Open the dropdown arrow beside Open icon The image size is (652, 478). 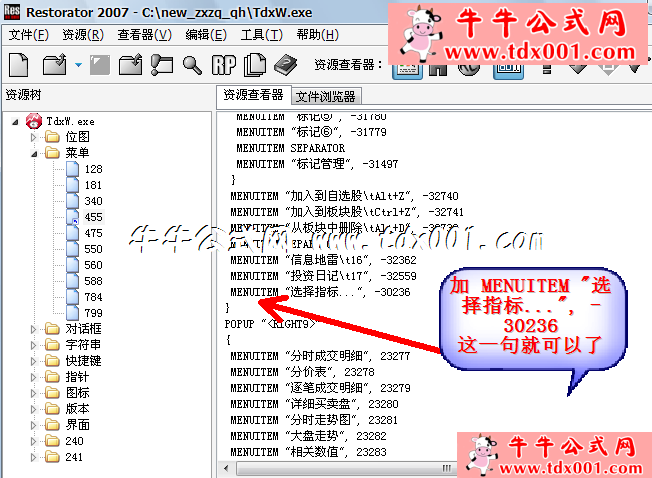77,66
